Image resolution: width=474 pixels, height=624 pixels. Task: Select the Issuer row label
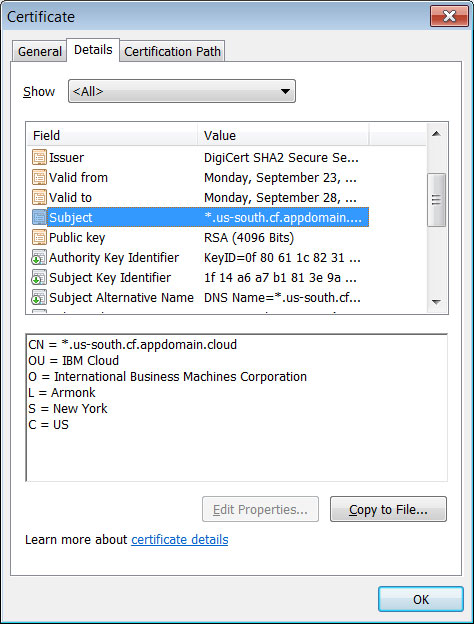click(66, 158)
